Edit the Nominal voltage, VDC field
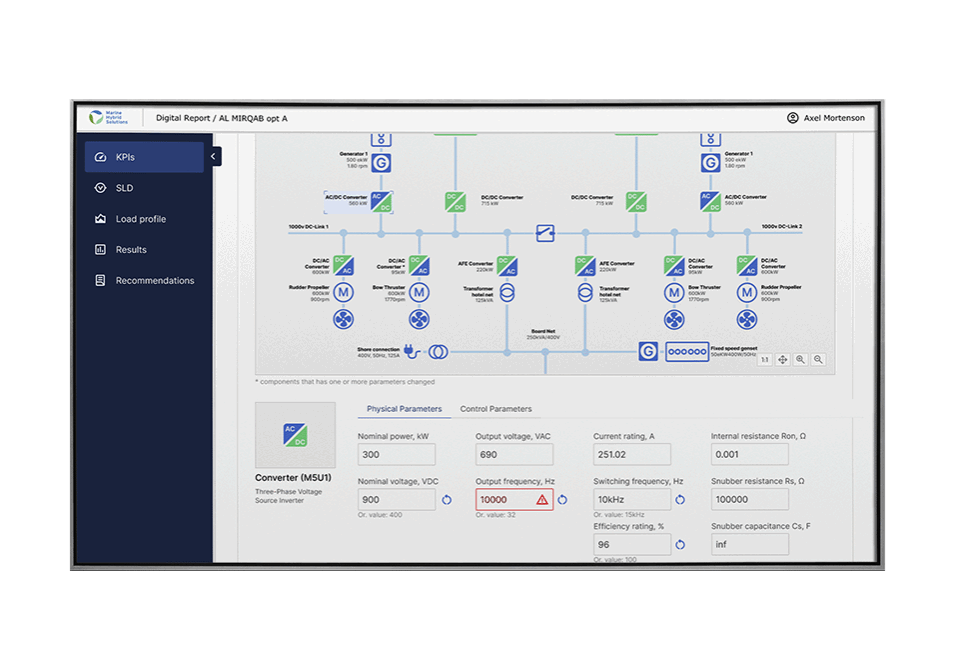Viewport: 953px width, 667px height. (x=396, y=499)
